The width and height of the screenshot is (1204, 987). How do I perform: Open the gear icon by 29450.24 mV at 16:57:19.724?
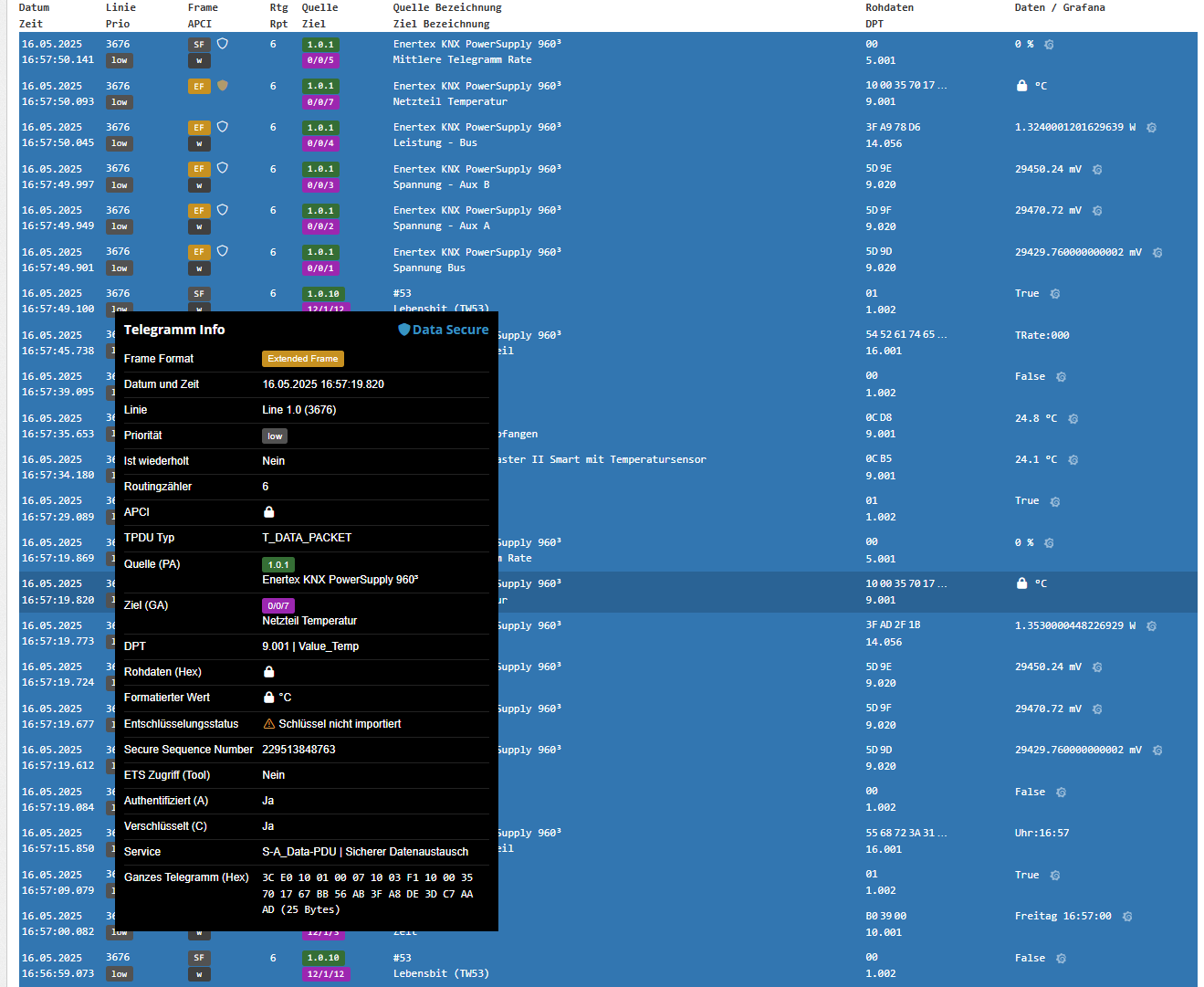1097,667
